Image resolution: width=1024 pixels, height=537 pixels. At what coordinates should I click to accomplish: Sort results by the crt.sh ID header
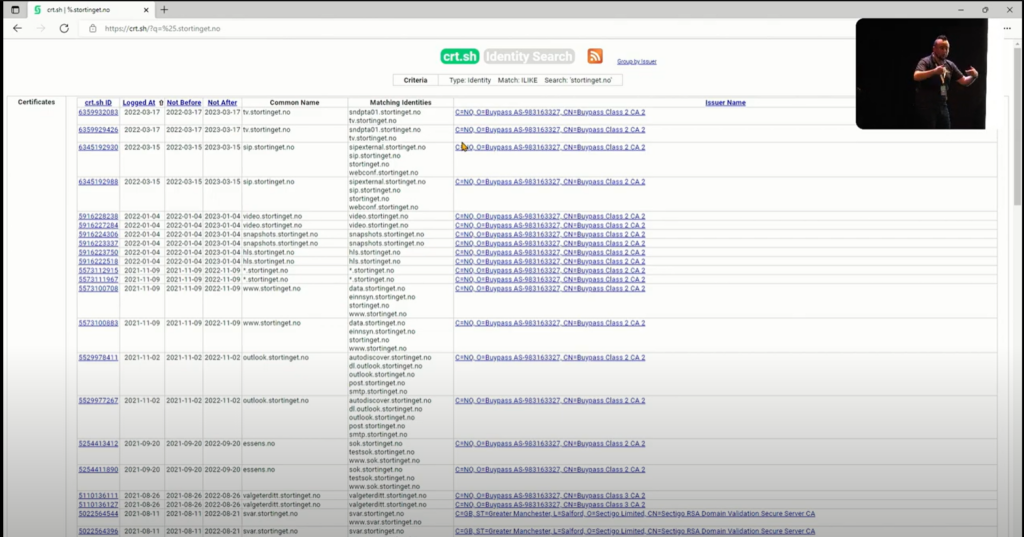tap(98, 103)
